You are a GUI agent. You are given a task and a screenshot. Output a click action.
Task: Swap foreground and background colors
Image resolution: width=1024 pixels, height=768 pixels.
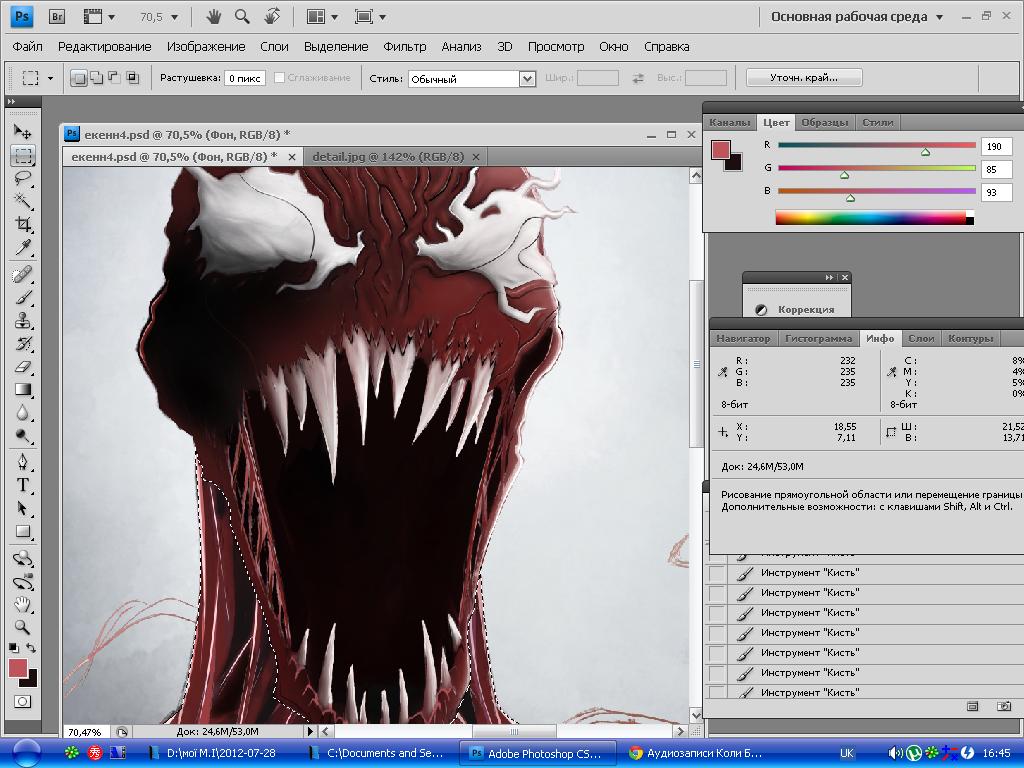[x=31, y=648]
